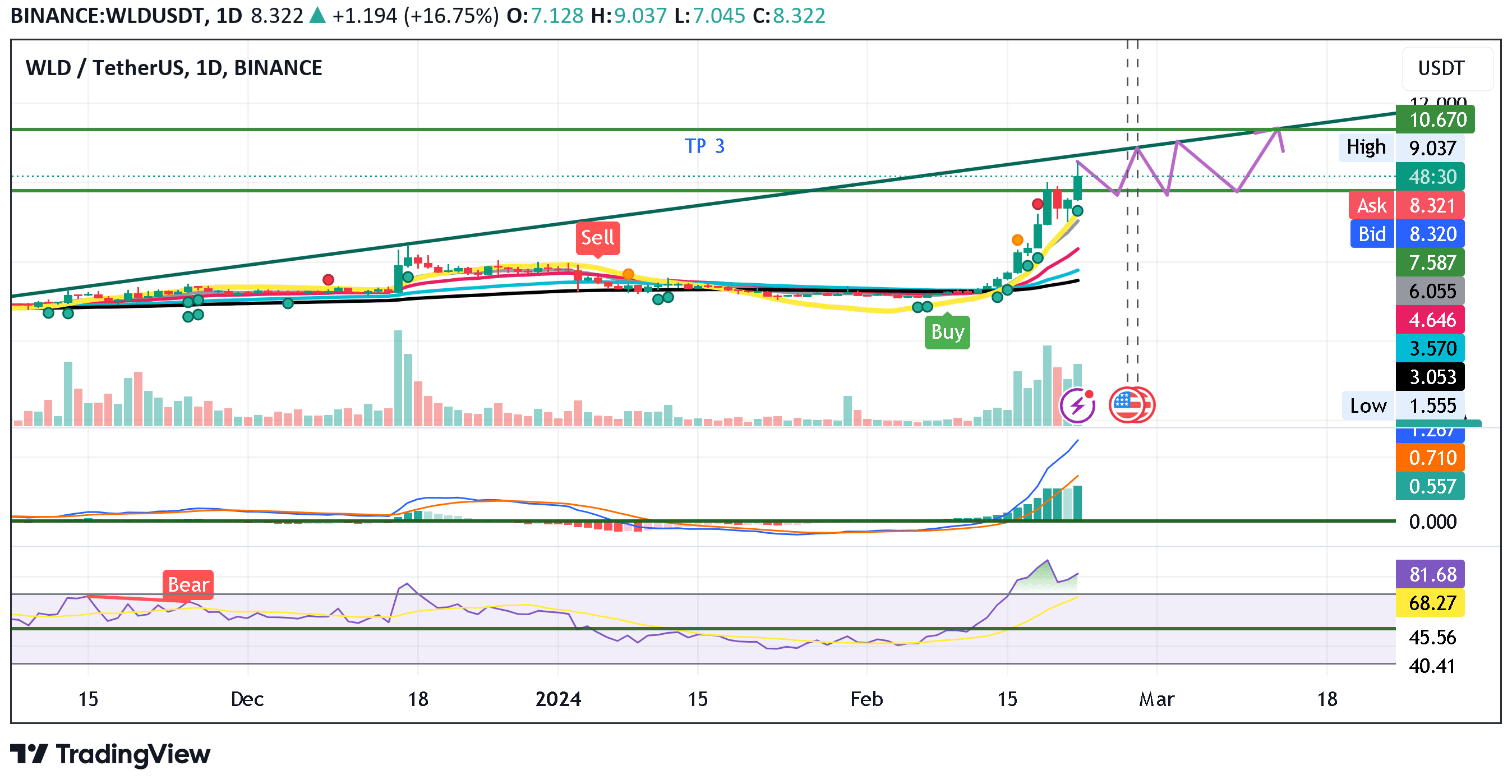This screenshot has height=784, width=1512.
Task: Click the green Buy signal label
Action: tap(946, 333)
